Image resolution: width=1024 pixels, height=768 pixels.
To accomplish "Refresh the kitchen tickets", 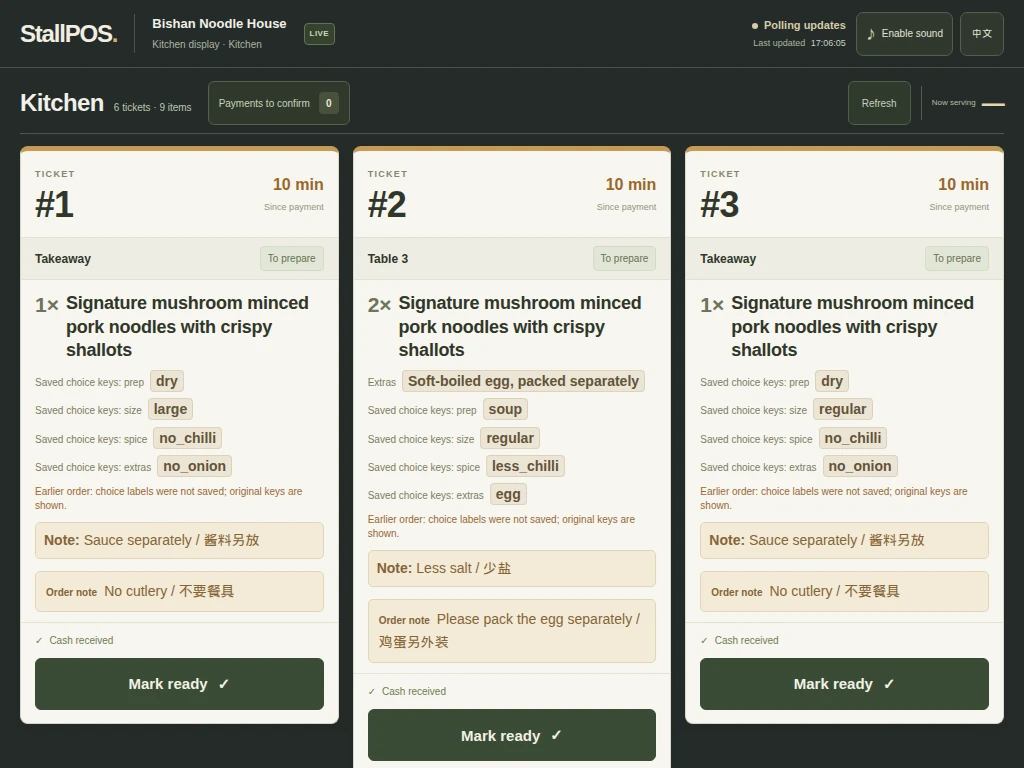I will click(x=879, y=103).
